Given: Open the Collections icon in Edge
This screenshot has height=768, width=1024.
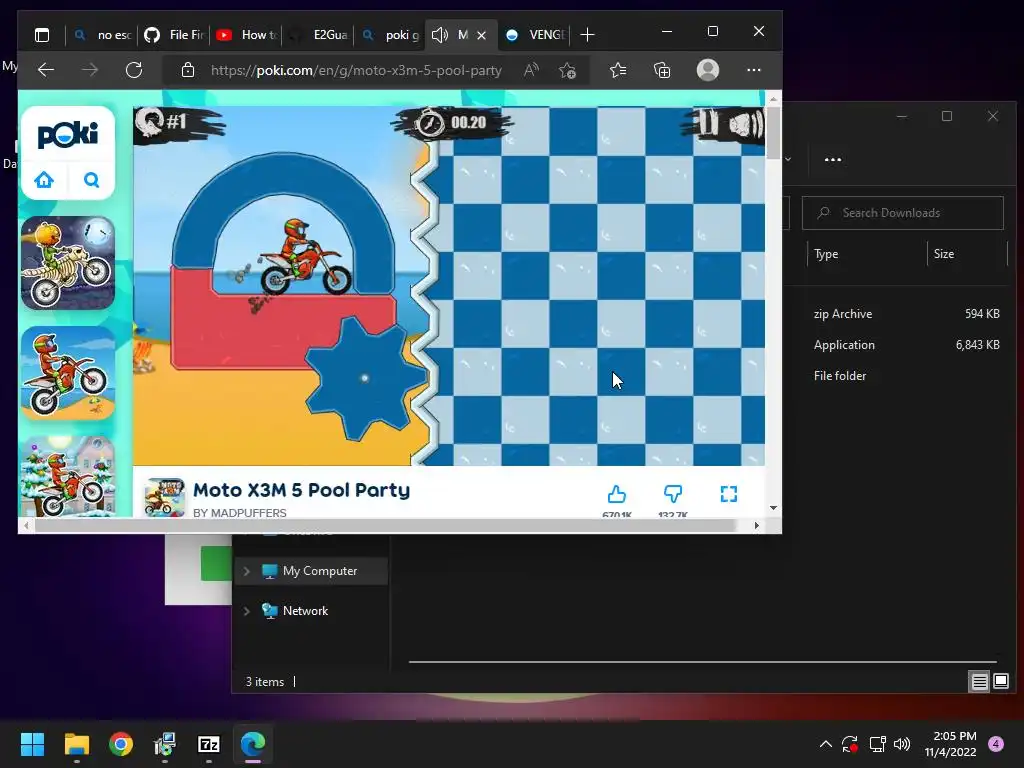Looking at the screenshot, I should [x=662, y=70].
